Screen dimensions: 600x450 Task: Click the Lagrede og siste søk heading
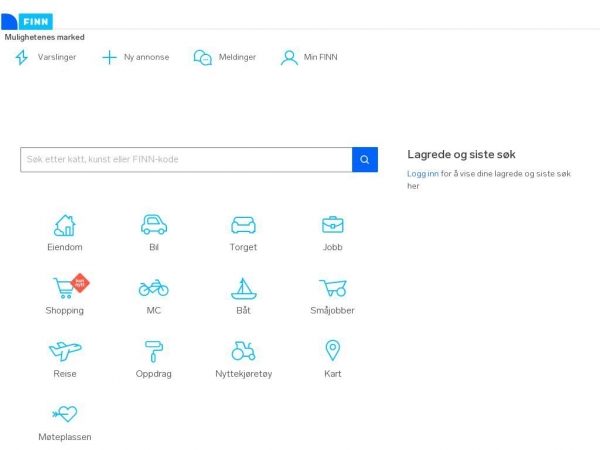coord(461,155)
